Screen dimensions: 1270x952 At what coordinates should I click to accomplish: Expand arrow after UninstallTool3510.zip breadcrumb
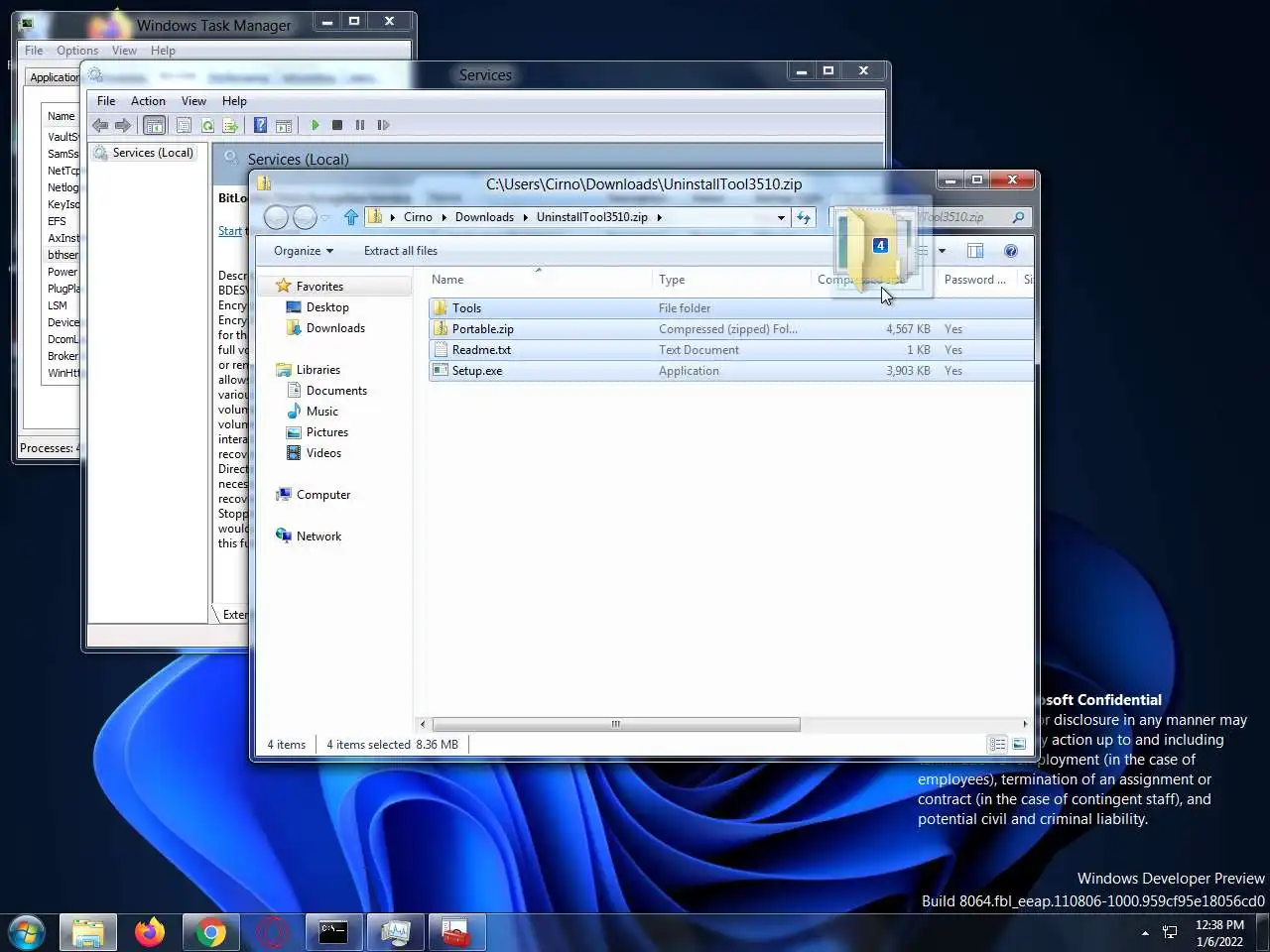point(659,217)
